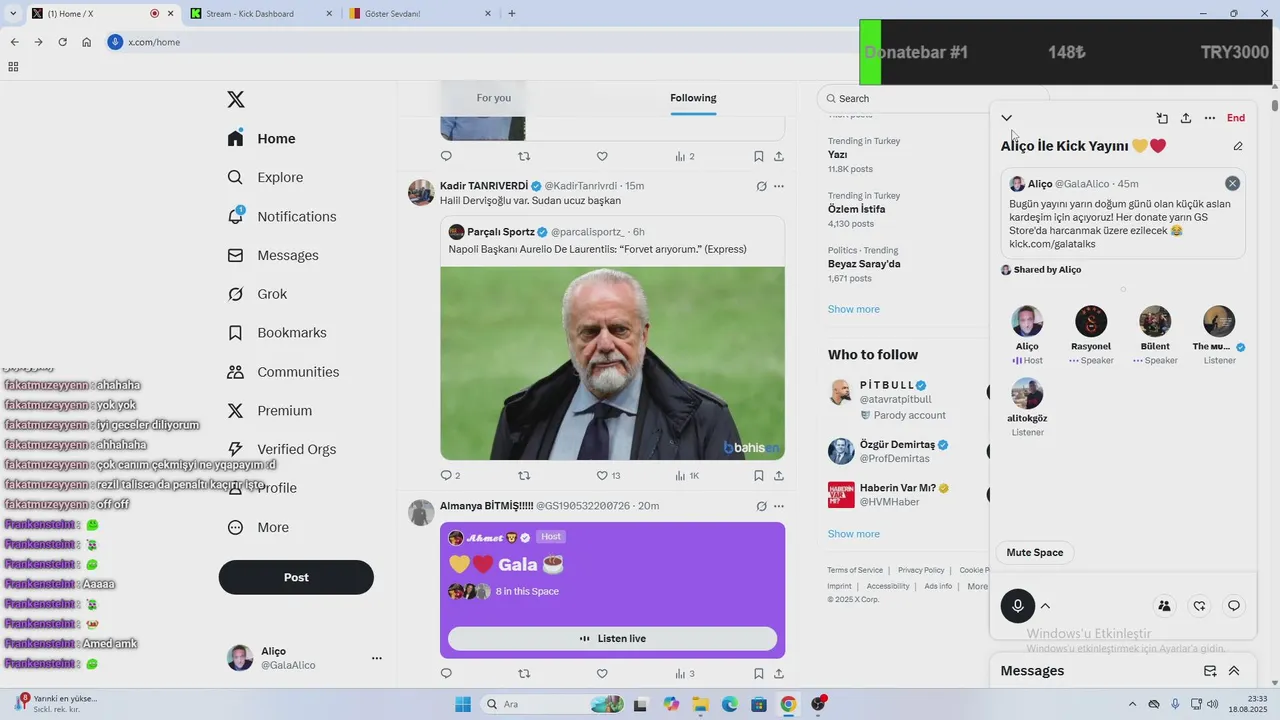Like Kadir TANRIVERDİ's post with 13 likes
Image resolution: width=1280 pixels, height=720 pixels.
tap(608, 476)
